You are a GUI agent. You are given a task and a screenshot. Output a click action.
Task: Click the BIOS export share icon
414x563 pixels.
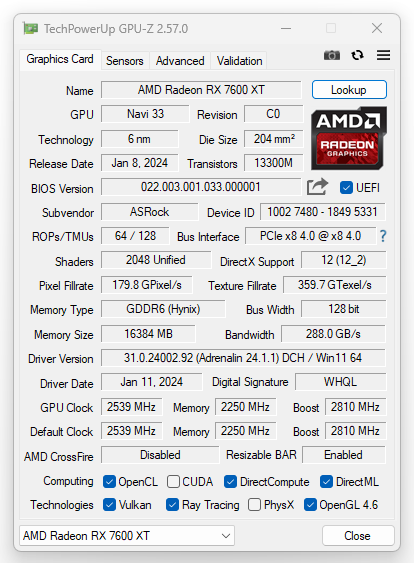click(317, 187)
